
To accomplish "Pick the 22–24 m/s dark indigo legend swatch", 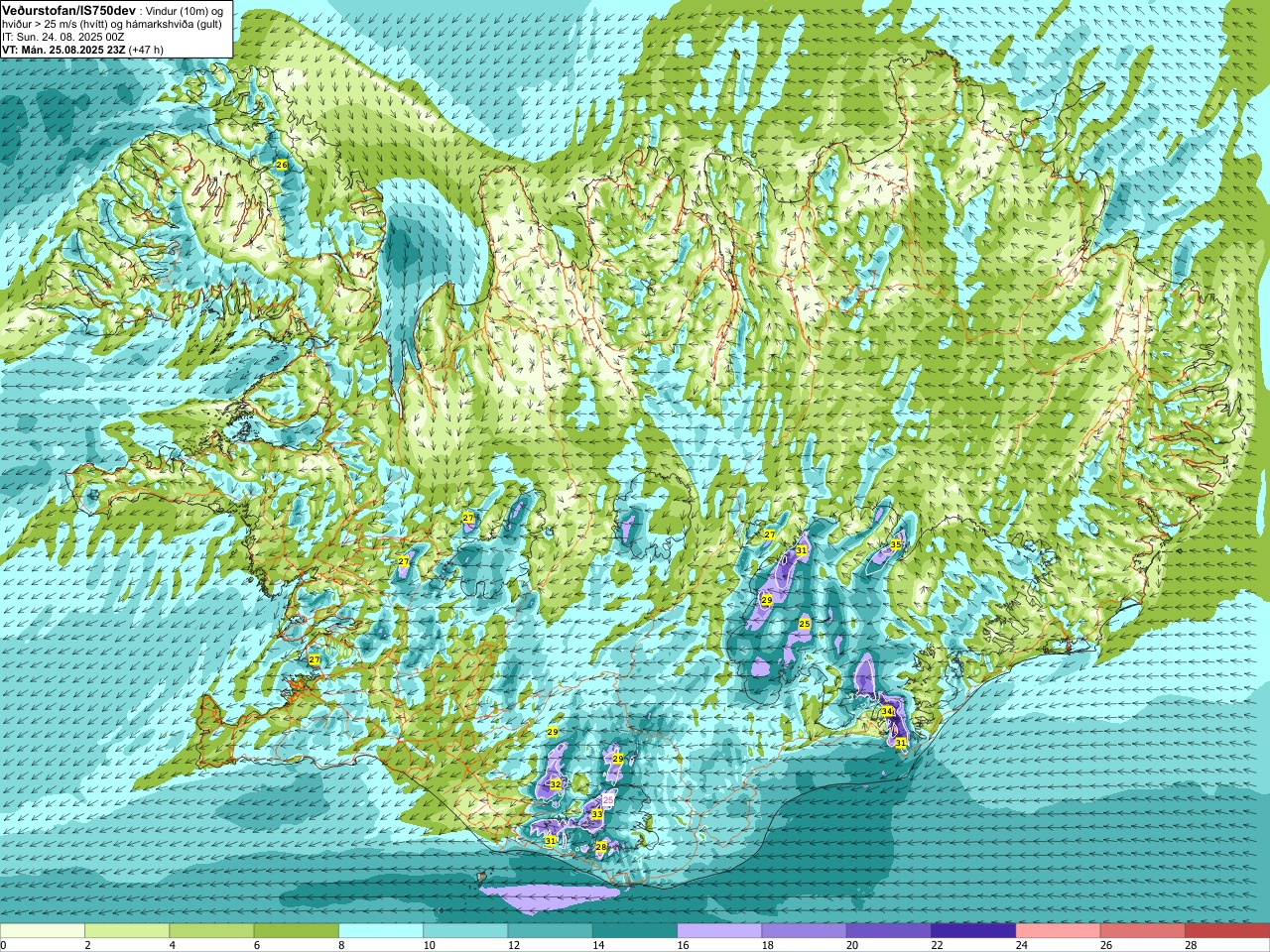I will [973, 930].
